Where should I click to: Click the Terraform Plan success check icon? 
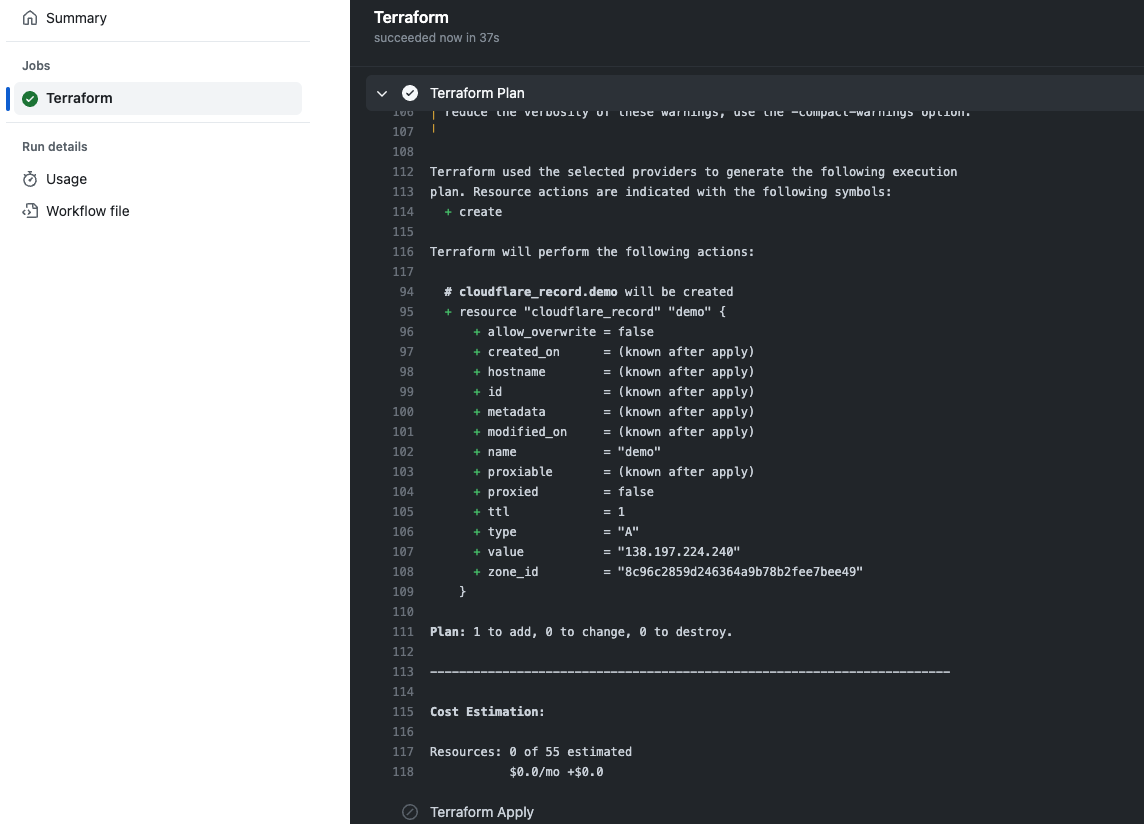coord(410,93)
